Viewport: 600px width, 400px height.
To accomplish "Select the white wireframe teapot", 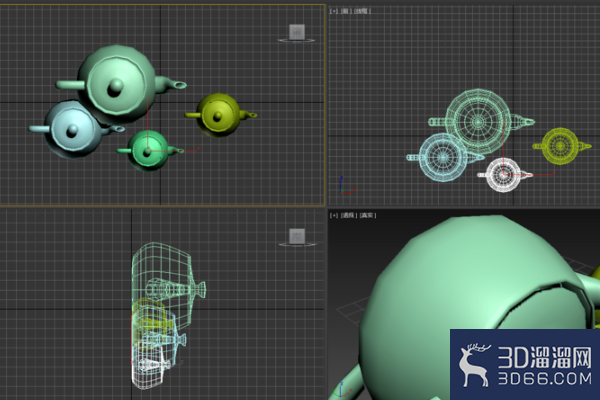I will [504, 175].
